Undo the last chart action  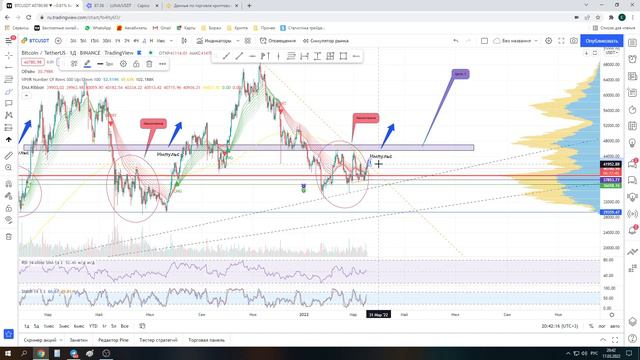pyautogui.click(x=456, y=41)
